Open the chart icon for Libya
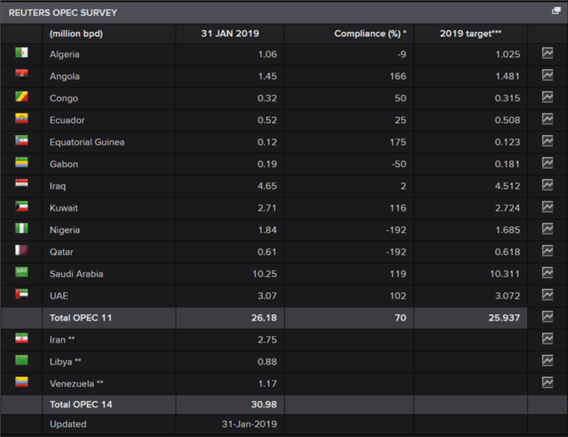The height and width of the screenshot is (437, 568). [547, 361]
